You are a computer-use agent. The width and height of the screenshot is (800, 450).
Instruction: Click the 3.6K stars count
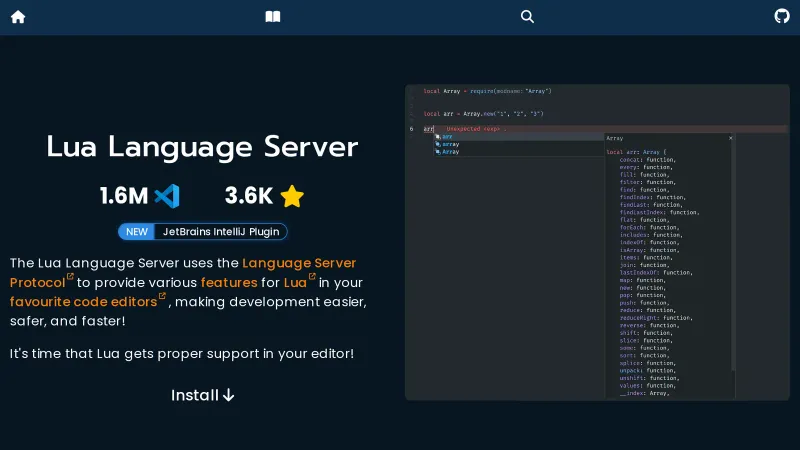249,196
